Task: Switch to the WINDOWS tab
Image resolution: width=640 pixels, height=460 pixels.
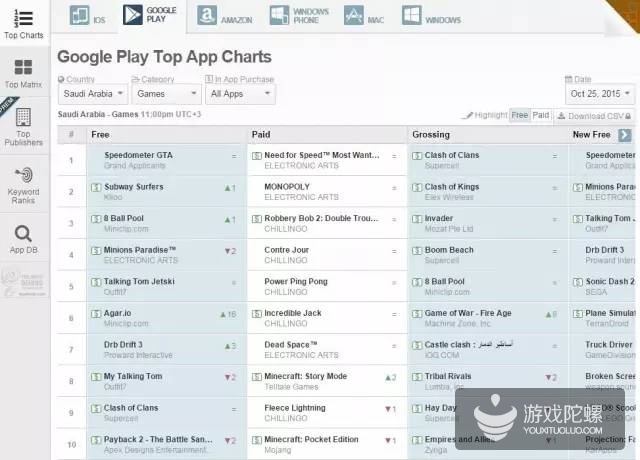Action: tap(432, 16)
